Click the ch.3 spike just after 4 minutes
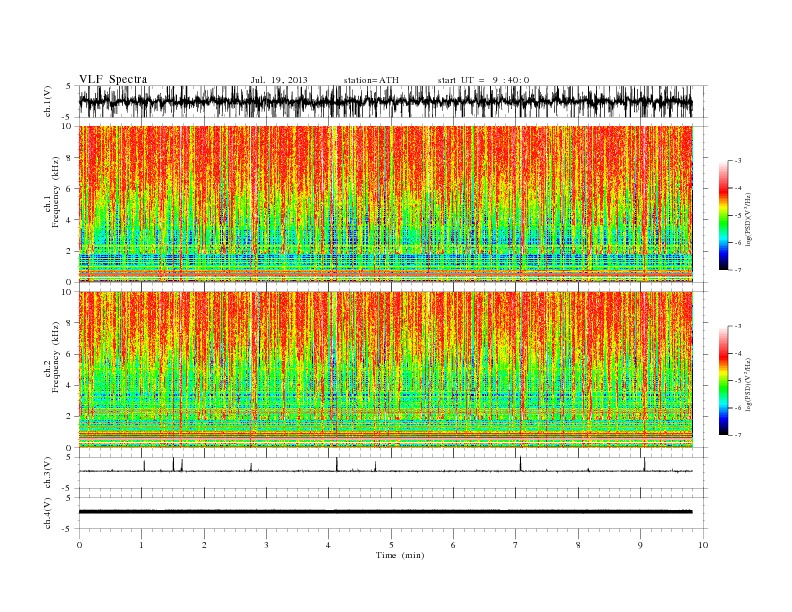Viewport: 792px width, 612px height. pos(337,464)
